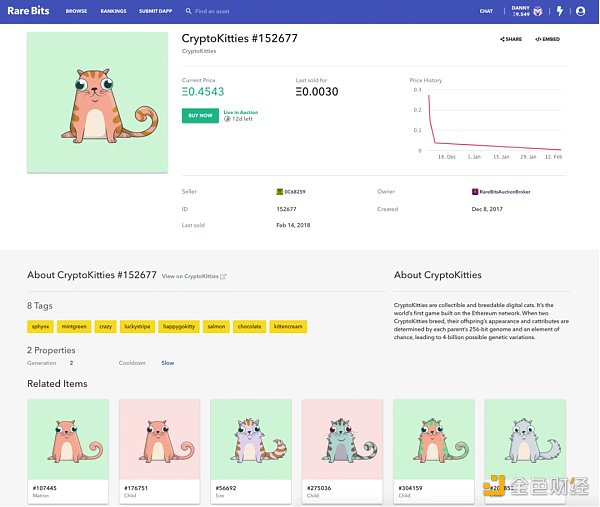Click the Rare Bits logo
This screenshot has height=507, width=600.
(x=28, y=11)
